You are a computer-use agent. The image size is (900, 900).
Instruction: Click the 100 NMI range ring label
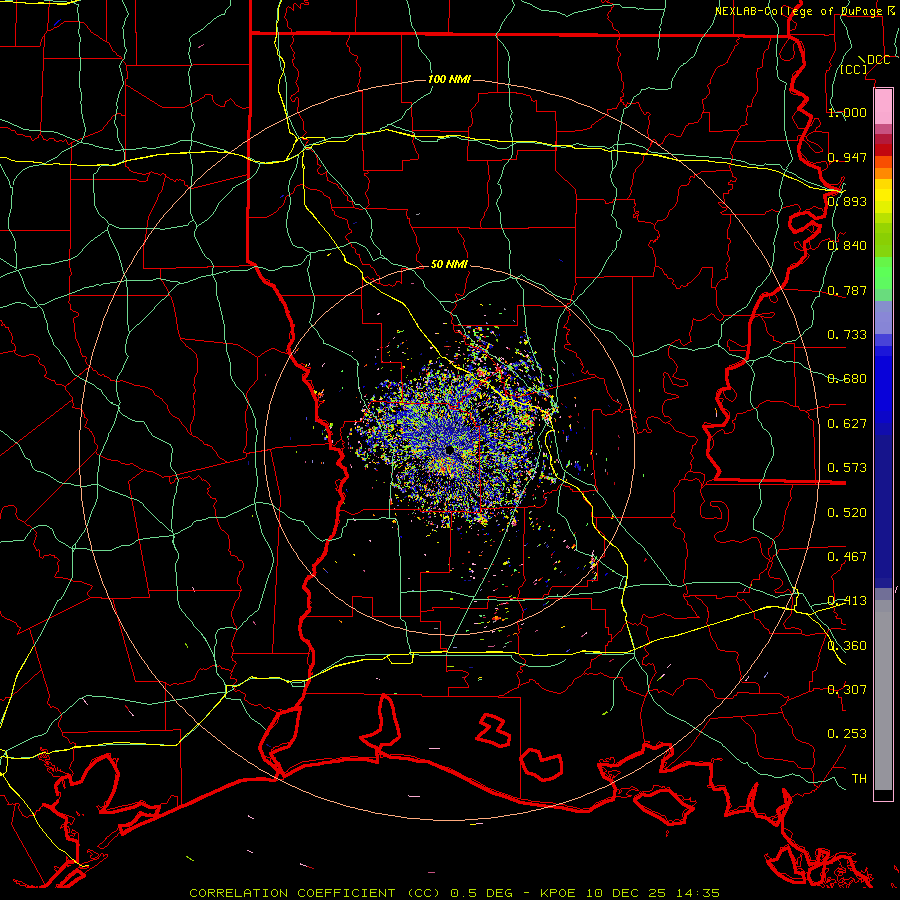449,79
